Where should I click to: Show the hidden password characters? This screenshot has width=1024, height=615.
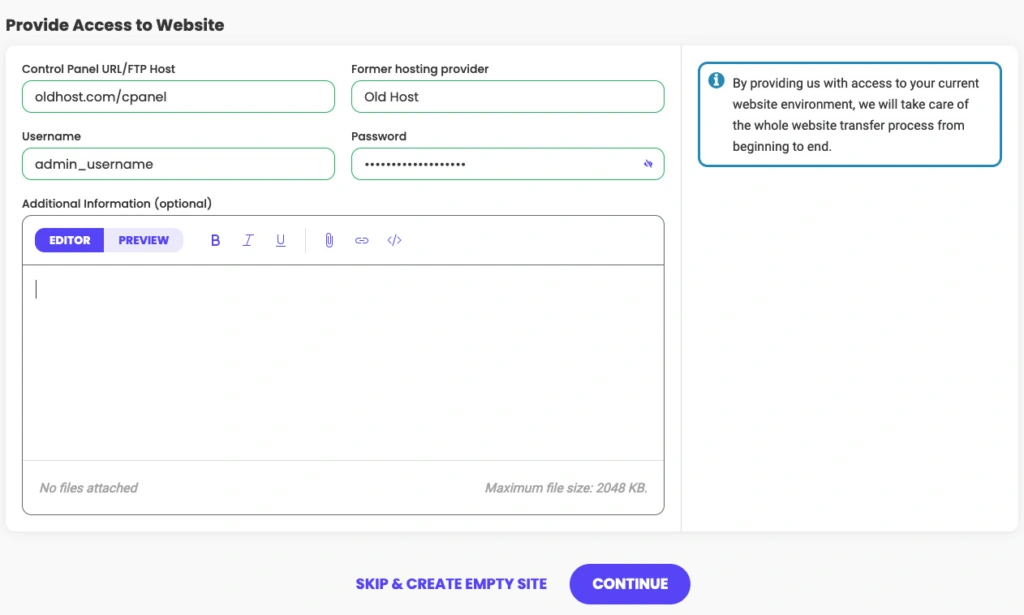(648, 164)
